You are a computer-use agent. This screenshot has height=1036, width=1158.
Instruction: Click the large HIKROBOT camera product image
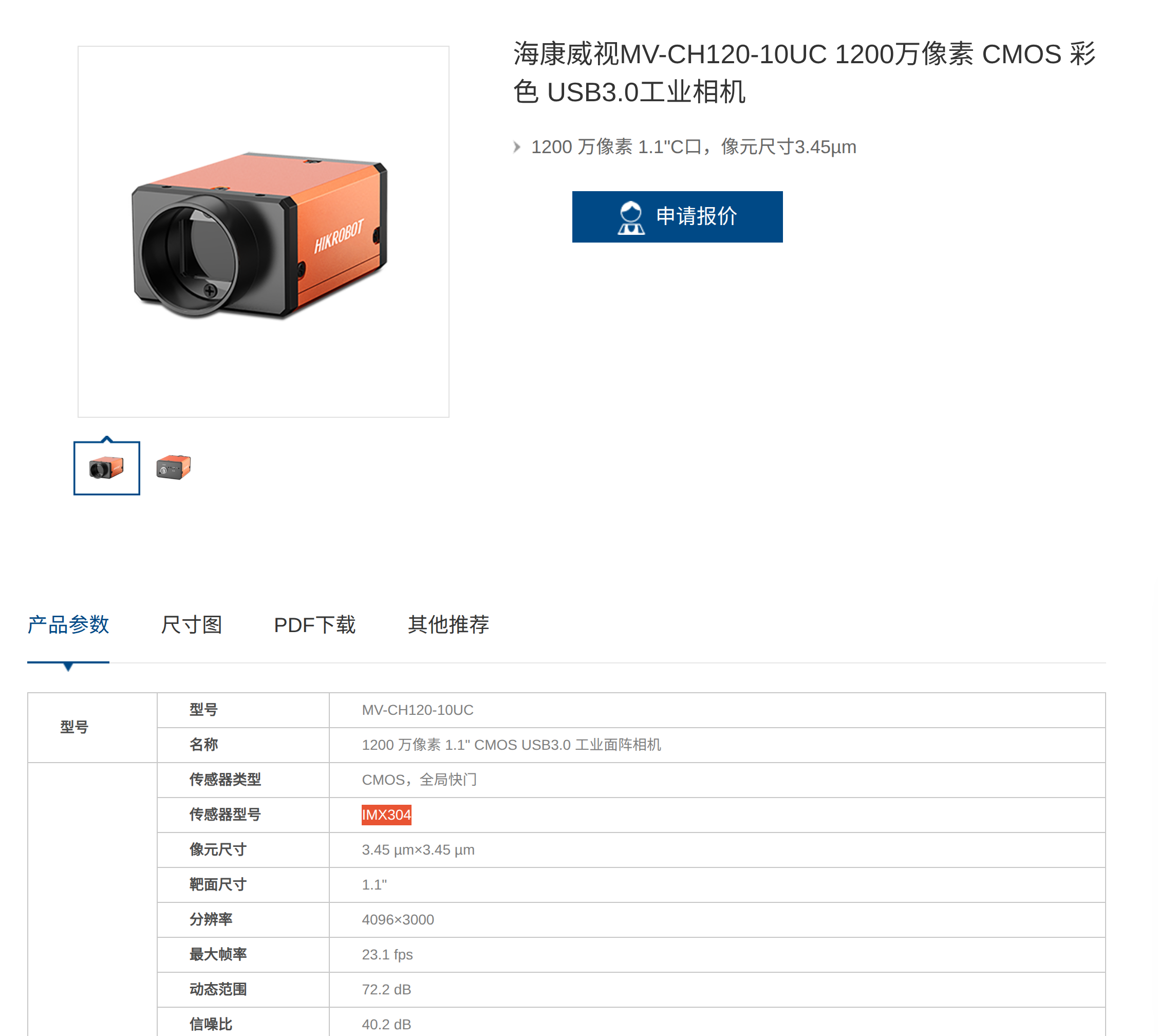coord(264,232)
